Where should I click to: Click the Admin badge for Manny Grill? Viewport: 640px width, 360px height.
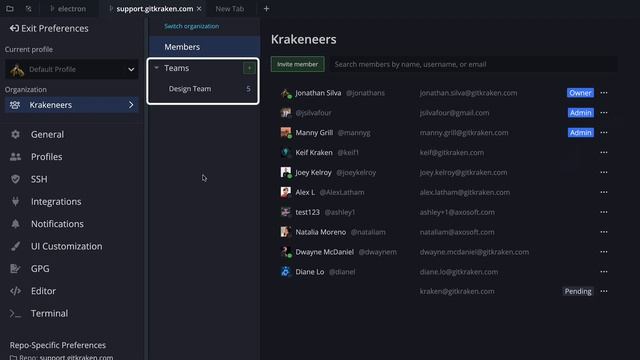(x=580, y=132)
